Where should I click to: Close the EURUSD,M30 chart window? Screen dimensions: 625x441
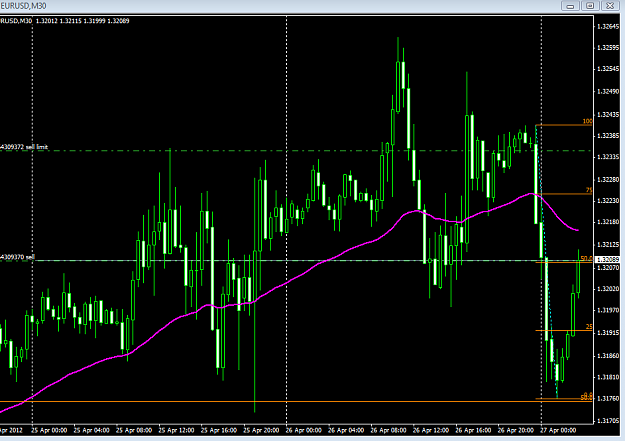click(x=610, y=6)
